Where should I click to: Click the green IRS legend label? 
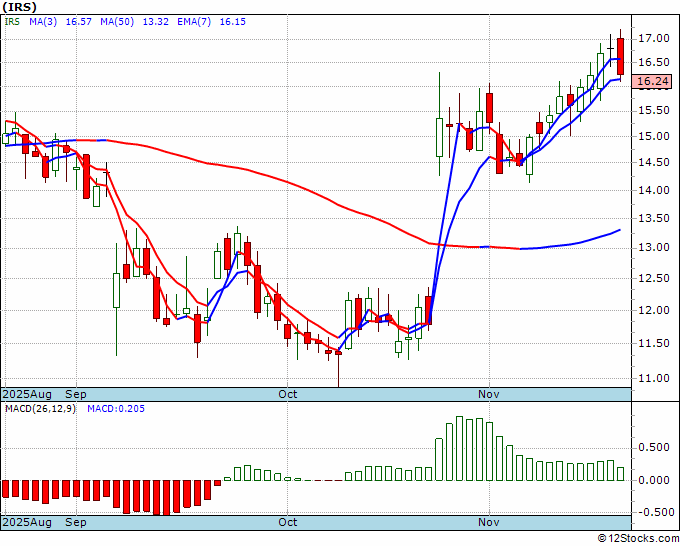(12, 21)
